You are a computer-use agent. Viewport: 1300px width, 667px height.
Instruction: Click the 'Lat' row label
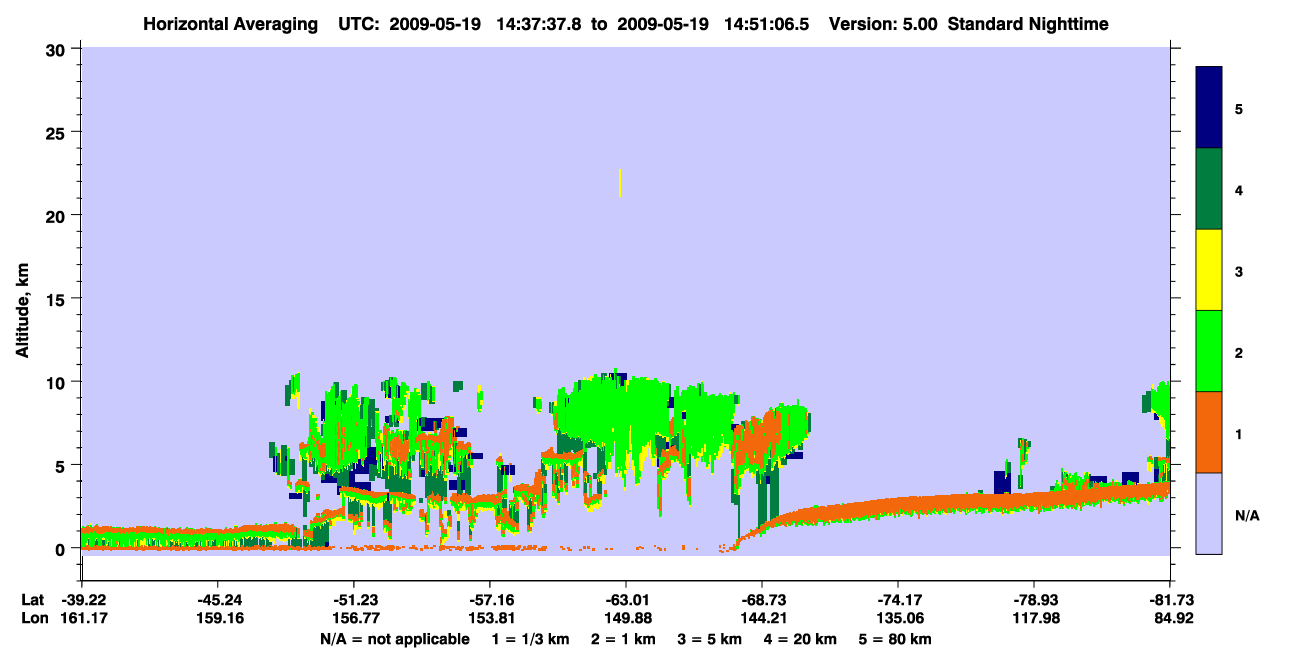(x=32, y=600)
